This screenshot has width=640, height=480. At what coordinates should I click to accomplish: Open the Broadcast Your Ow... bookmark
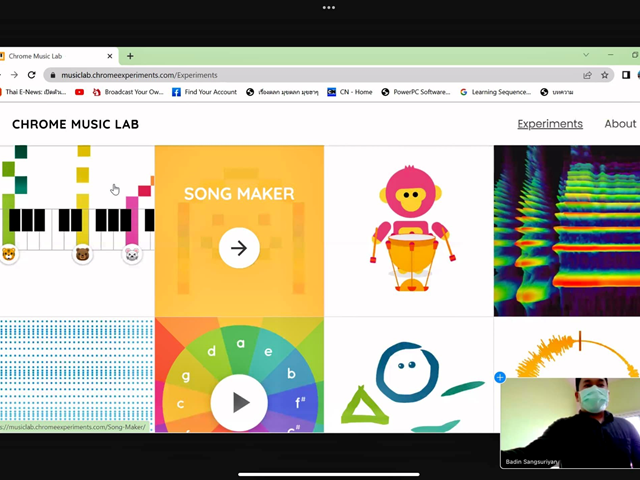coord(128,92)
